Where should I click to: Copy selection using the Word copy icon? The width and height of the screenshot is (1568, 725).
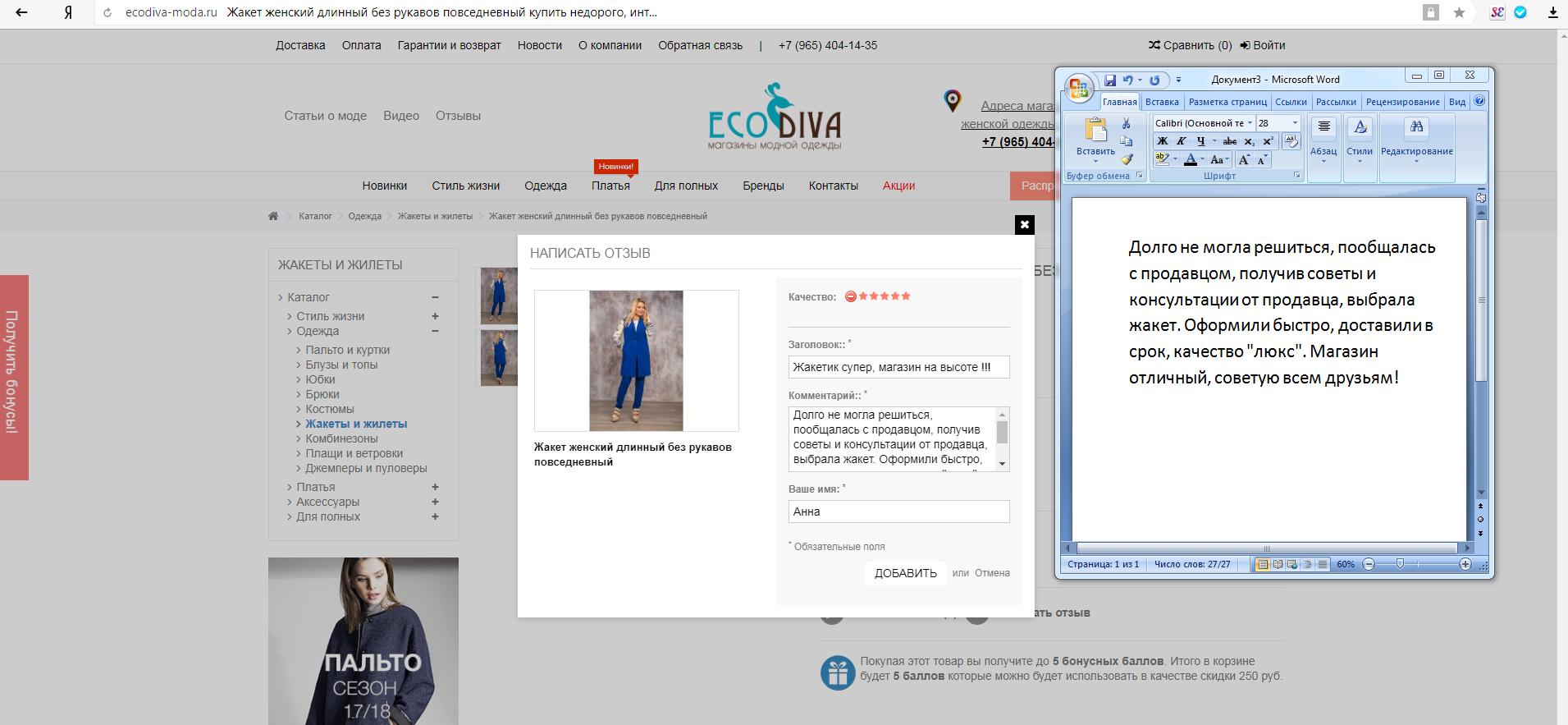(x=1126, y=141)
